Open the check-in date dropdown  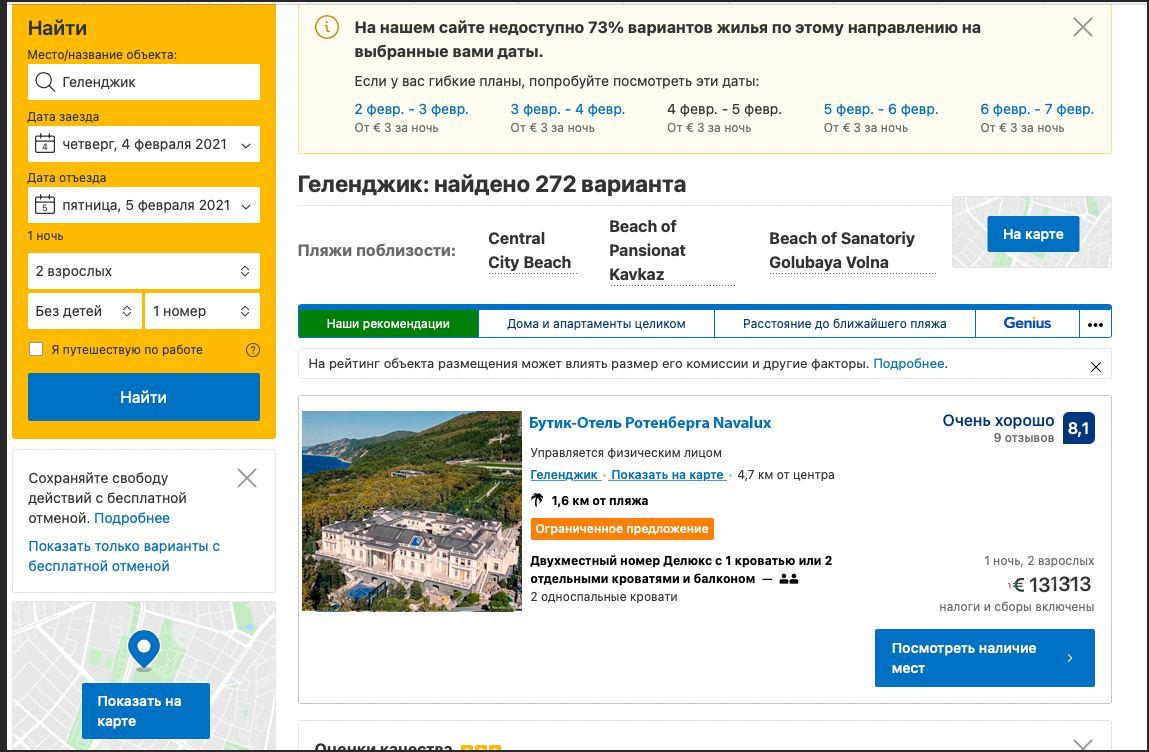click(x=144, y=144)
